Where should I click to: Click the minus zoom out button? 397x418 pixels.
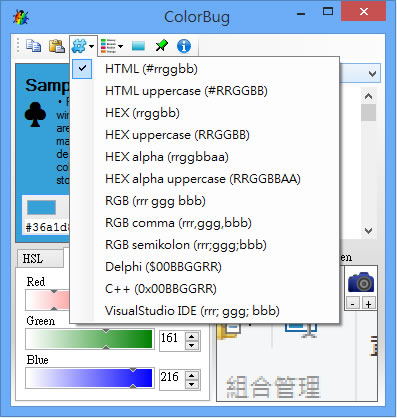353,304
